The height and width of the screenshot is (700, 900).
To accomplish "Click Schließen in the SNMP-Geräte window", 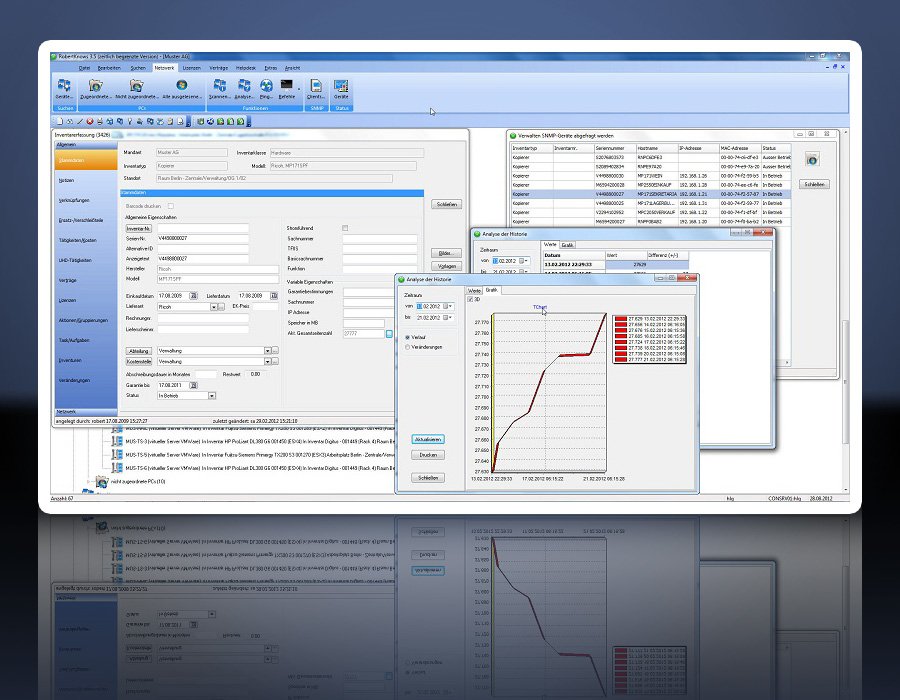I will (814, 185).
